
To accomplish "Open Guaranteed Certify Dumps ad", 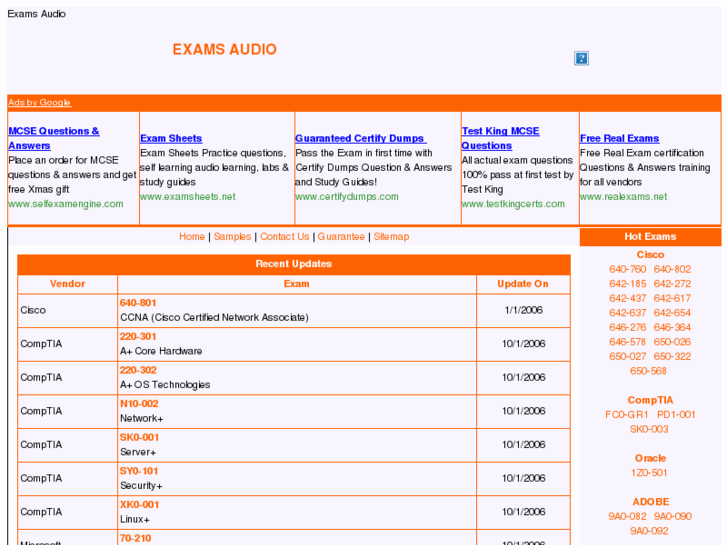I will (x=361, y=138).
